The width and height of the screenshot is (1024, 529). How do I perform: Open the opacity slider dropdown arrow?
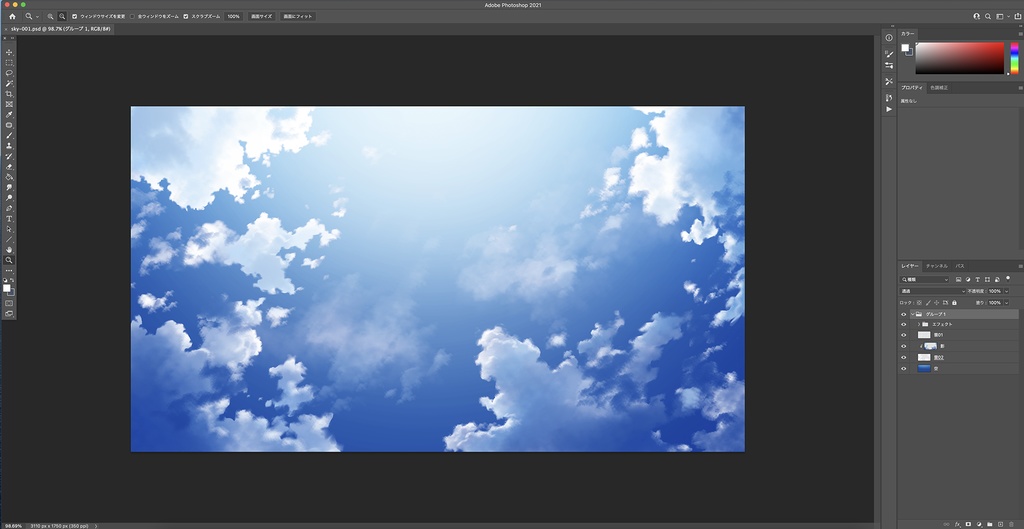point(1006,291)
